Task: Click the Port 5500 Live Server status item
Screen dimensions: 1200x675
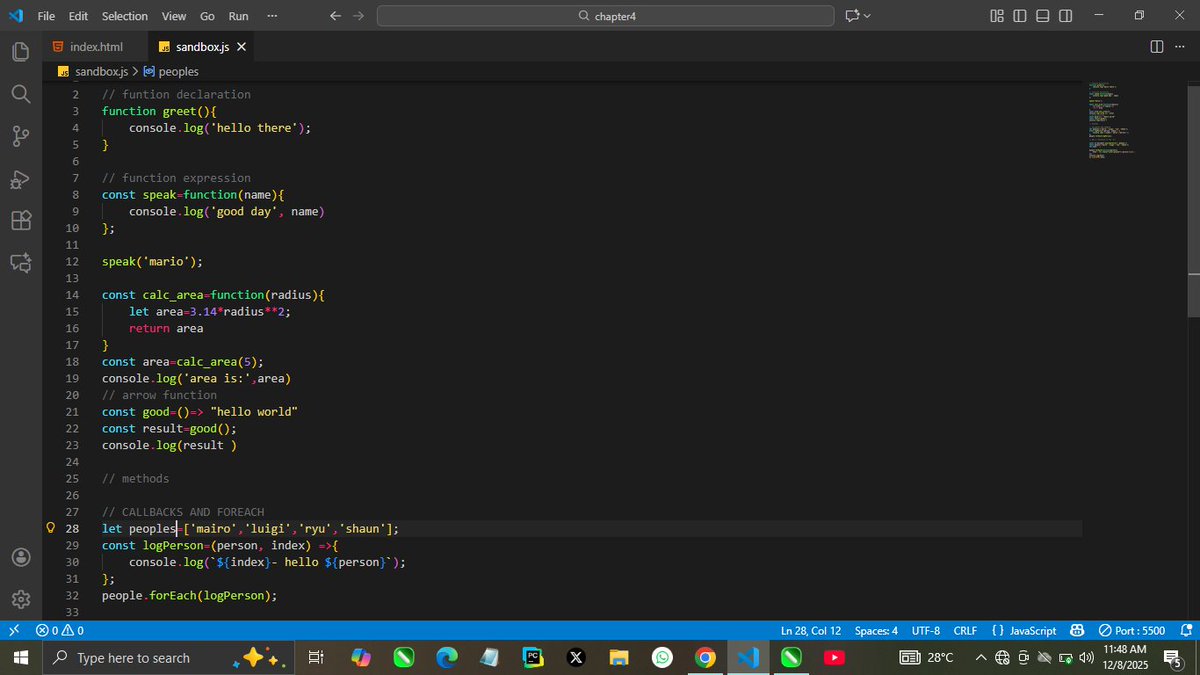Action: tap(1133, 630)
